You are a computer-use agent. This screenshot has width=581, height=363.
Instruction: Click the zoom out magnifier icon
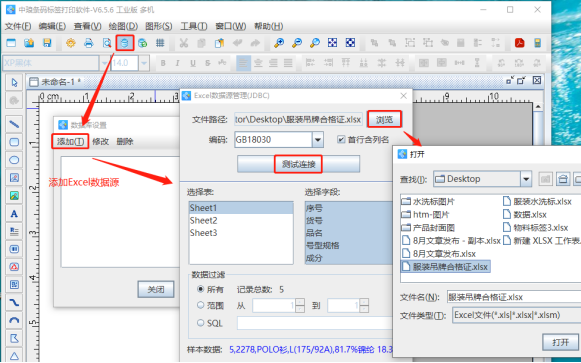(x=297, y=43)
